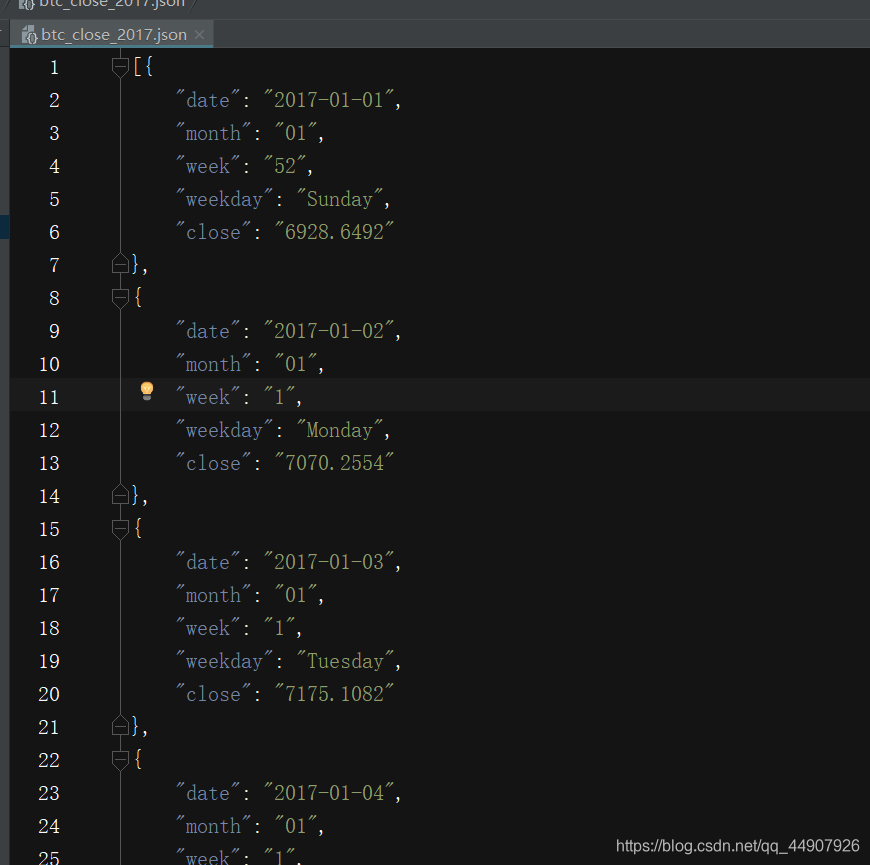The height and width of the screenshot is (865, 870).
Task: Click the date value "2017-01-03"
Action: pyautogui.click(x=329, y=562)
